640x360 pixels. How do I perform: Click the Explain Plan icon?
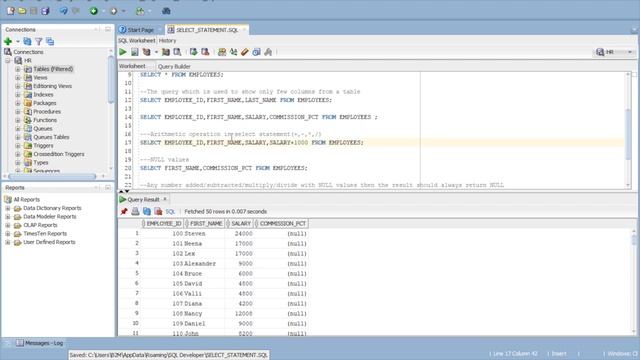146,52
